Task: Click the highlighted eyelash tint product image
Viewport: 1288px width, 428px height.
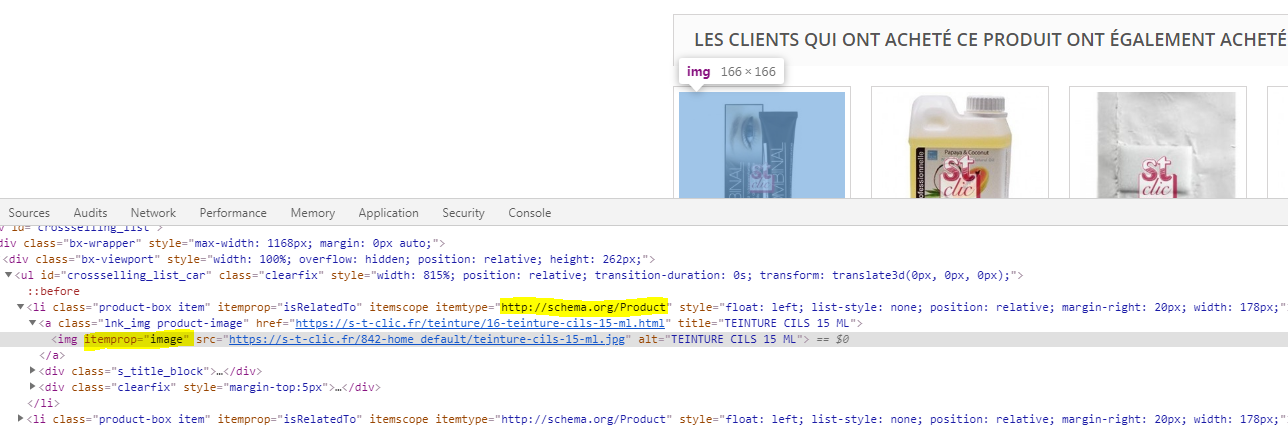Action: pyautogui.click(x=762, y=144)
